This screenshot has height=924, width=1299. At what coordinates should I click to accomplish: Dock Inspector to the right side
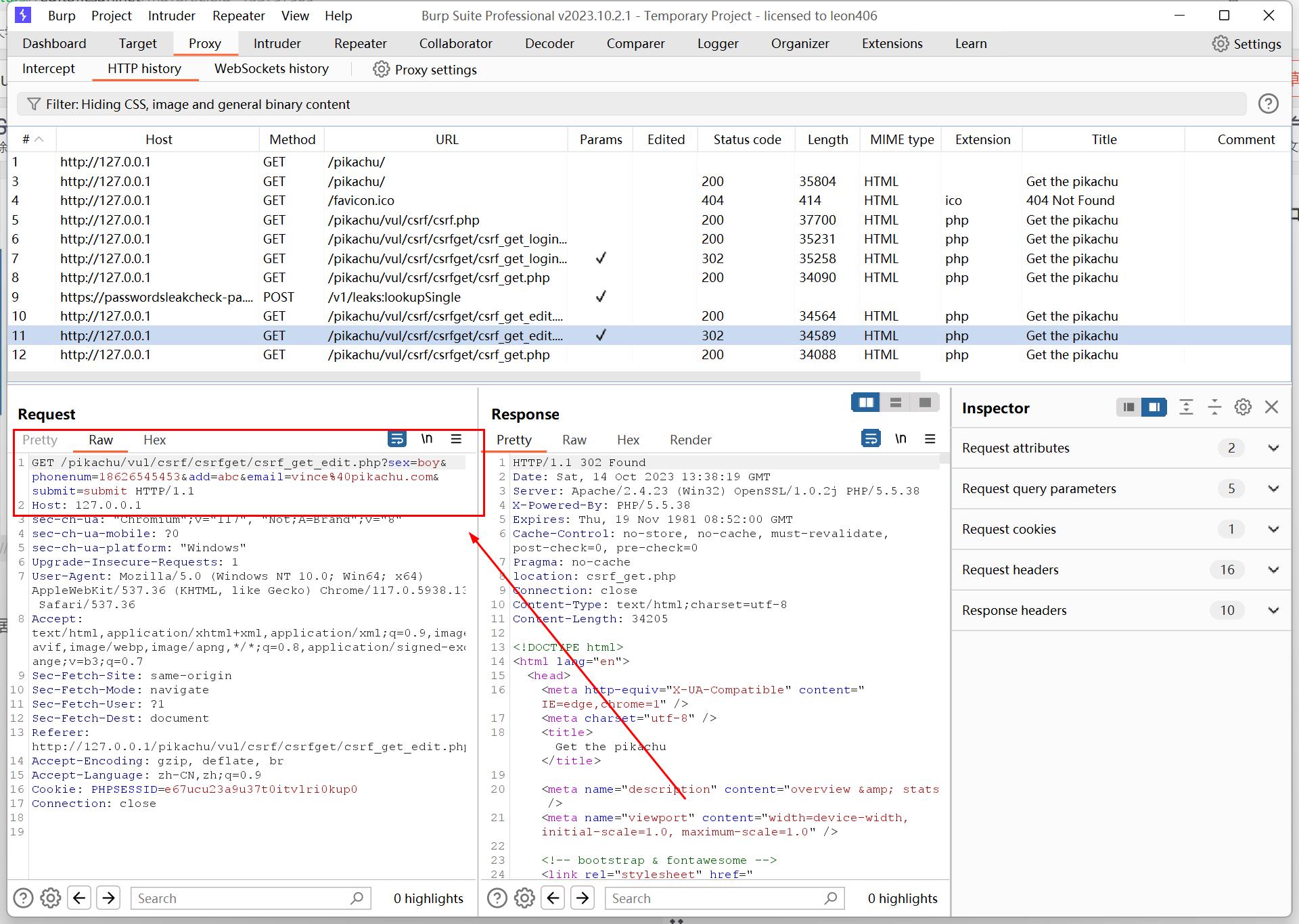[x=1154, y=407]
